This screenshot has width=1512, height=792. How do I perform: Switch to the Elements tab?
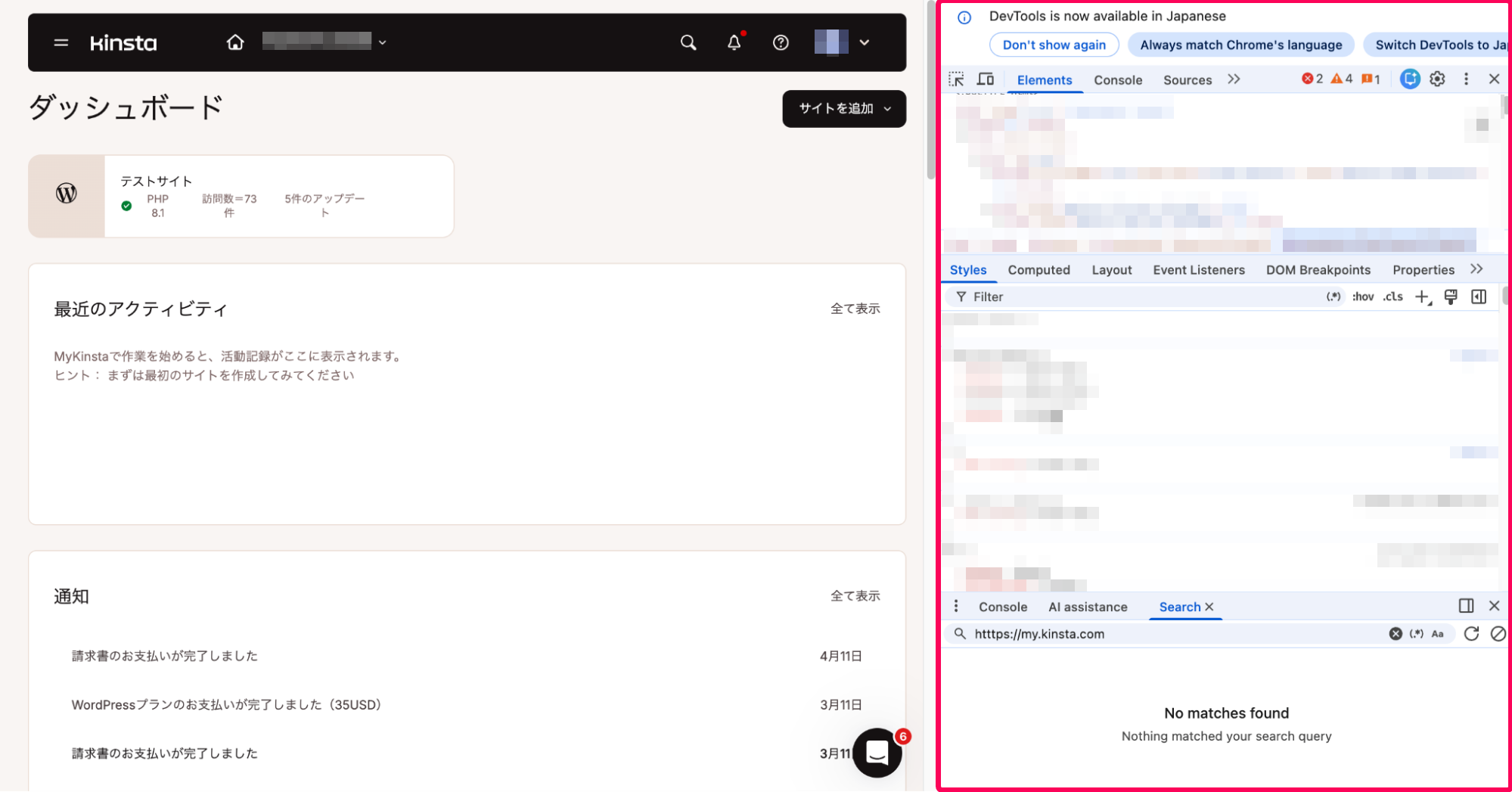click(x=1044, y=80)
